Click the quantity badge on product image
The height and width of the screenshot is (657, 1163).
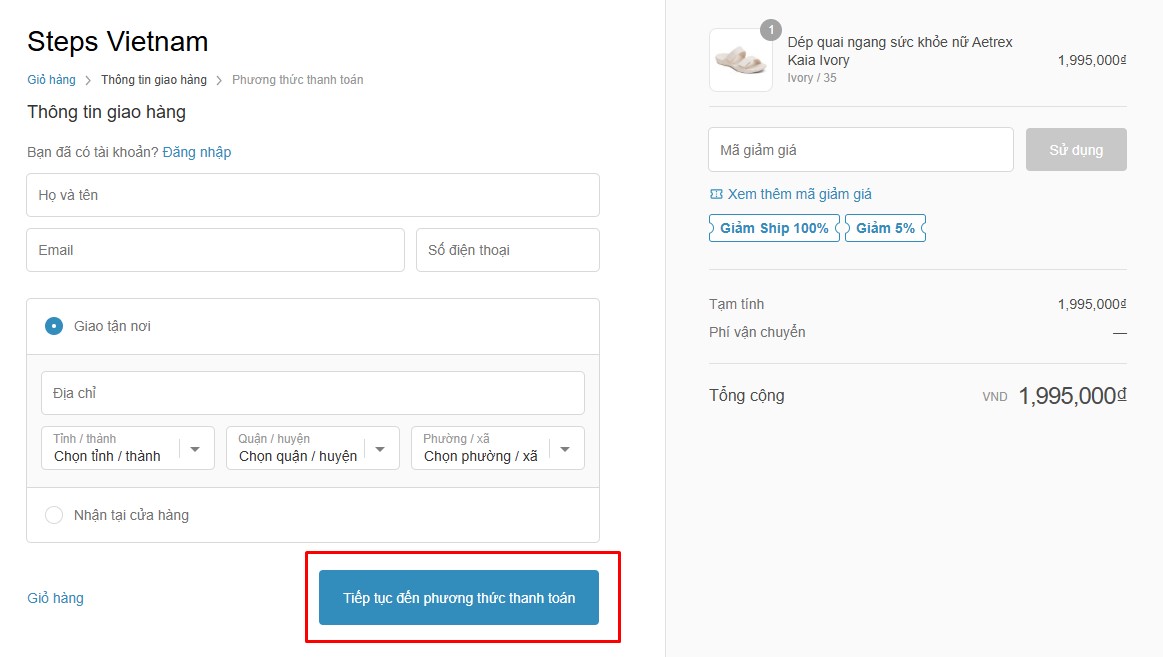(771, 30)
